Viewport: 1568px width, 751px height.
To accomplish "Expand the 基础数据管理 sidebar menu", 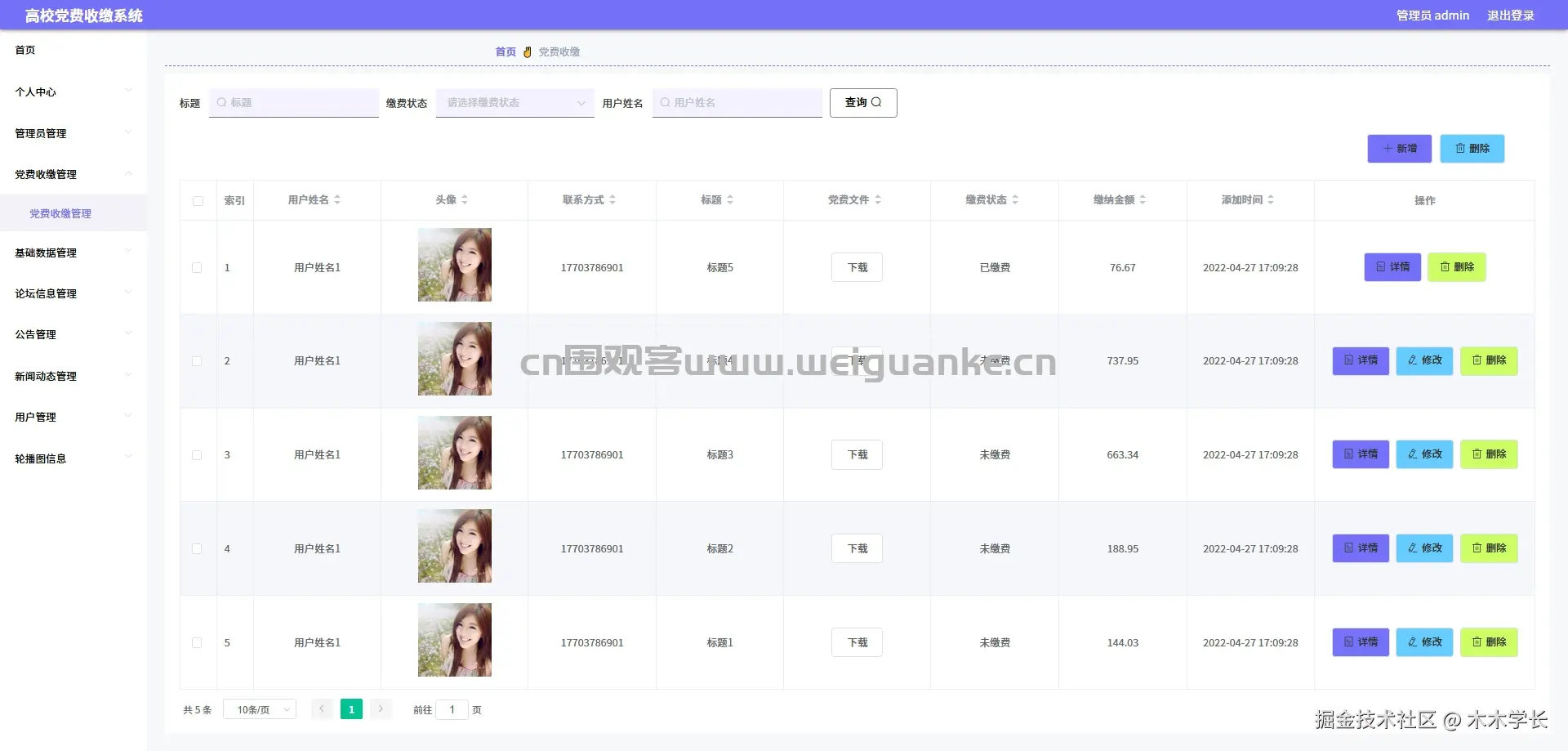I will 73,253.
